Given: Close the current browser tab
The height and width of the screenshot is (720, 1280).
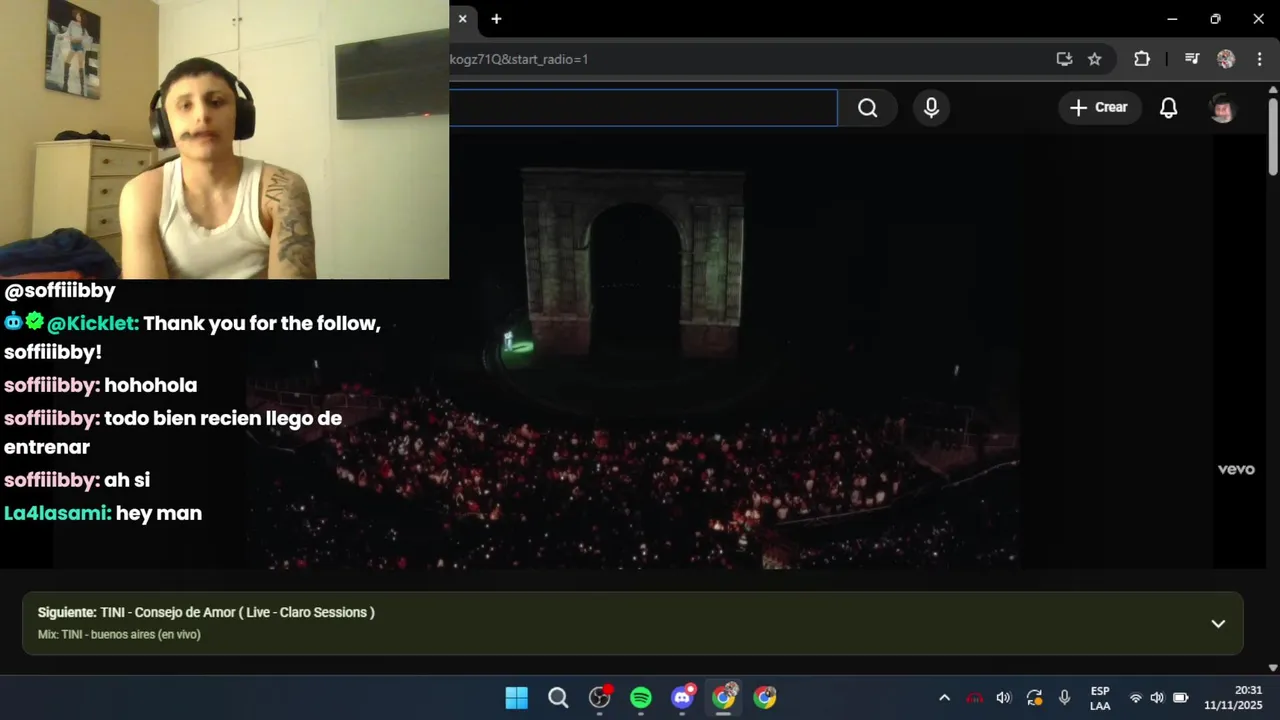Looking at the screenshot, I should point(462,19).
